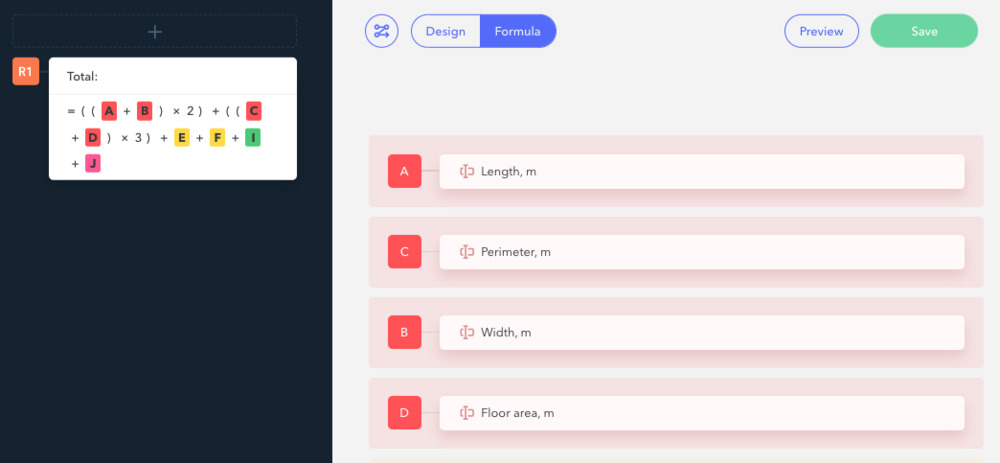Image resolution: width=1000 pixels, height=463 pixels.
Task: Click the red A variable chip in formula
Action: (x=110, y=112)
